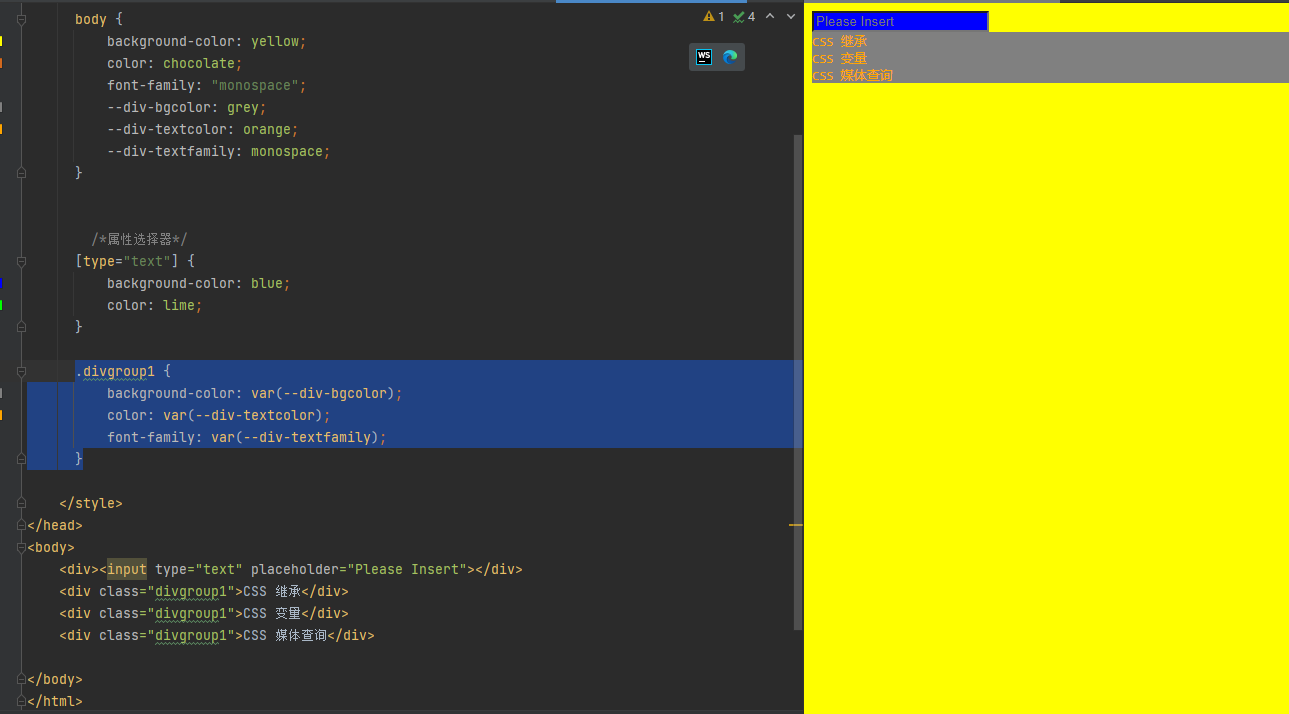Open chocolate color swatch in gutter
Screen dimensions: 1289x714
pos(1,63)
